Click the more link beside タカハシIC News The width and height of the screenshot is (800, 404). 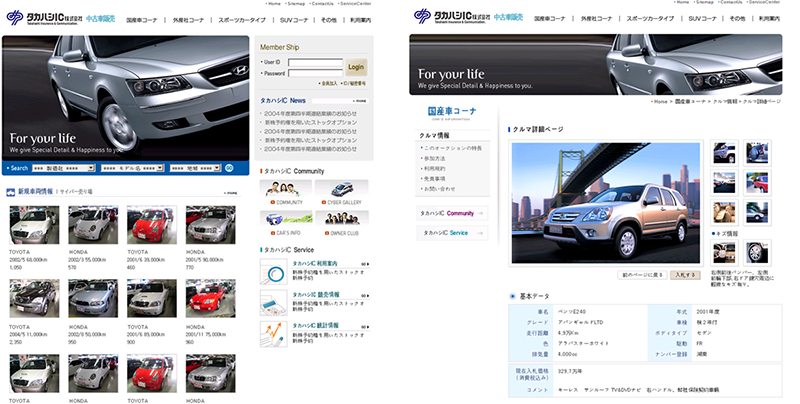(x=360, y=101)
